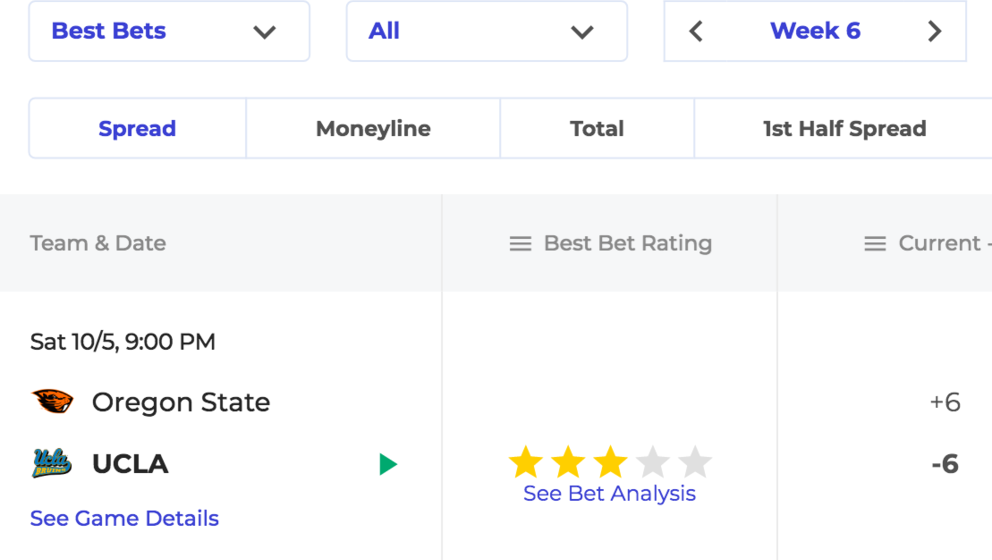992x560 pixels.
Task: Click the Week 6 label
Action: 815,31
